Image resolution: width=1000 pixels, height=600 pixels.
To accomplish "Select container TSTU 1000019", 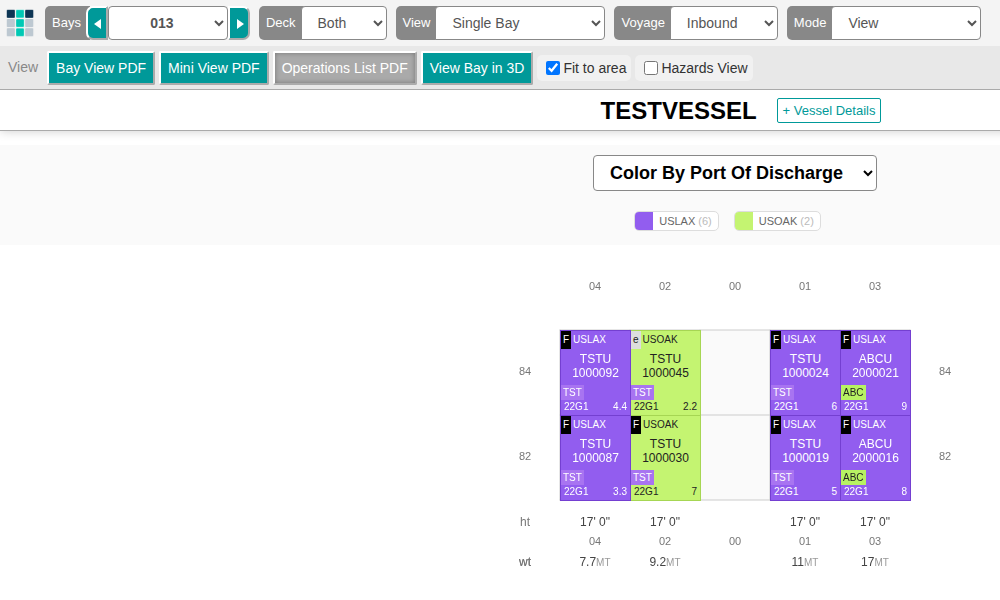I will (x=805, y=458).
